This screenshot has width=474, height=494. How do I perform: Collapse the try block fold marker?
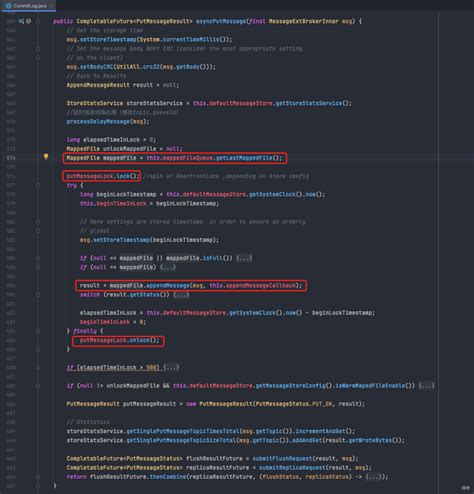(38, 185)
